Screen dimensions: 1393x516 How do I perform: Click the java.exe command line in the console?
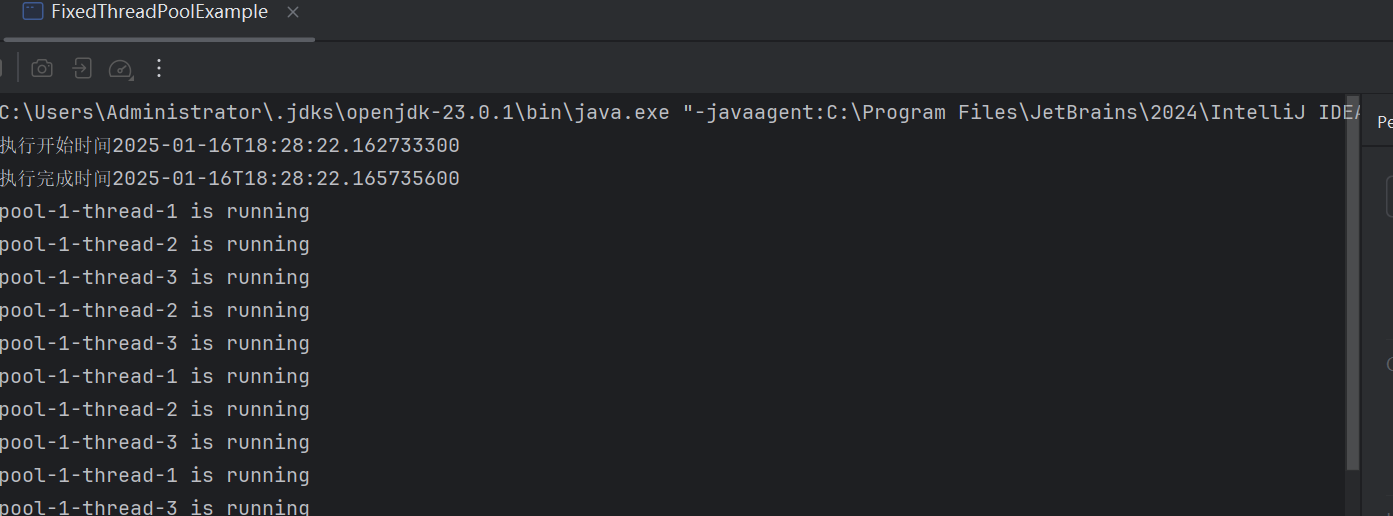point(680,112)
